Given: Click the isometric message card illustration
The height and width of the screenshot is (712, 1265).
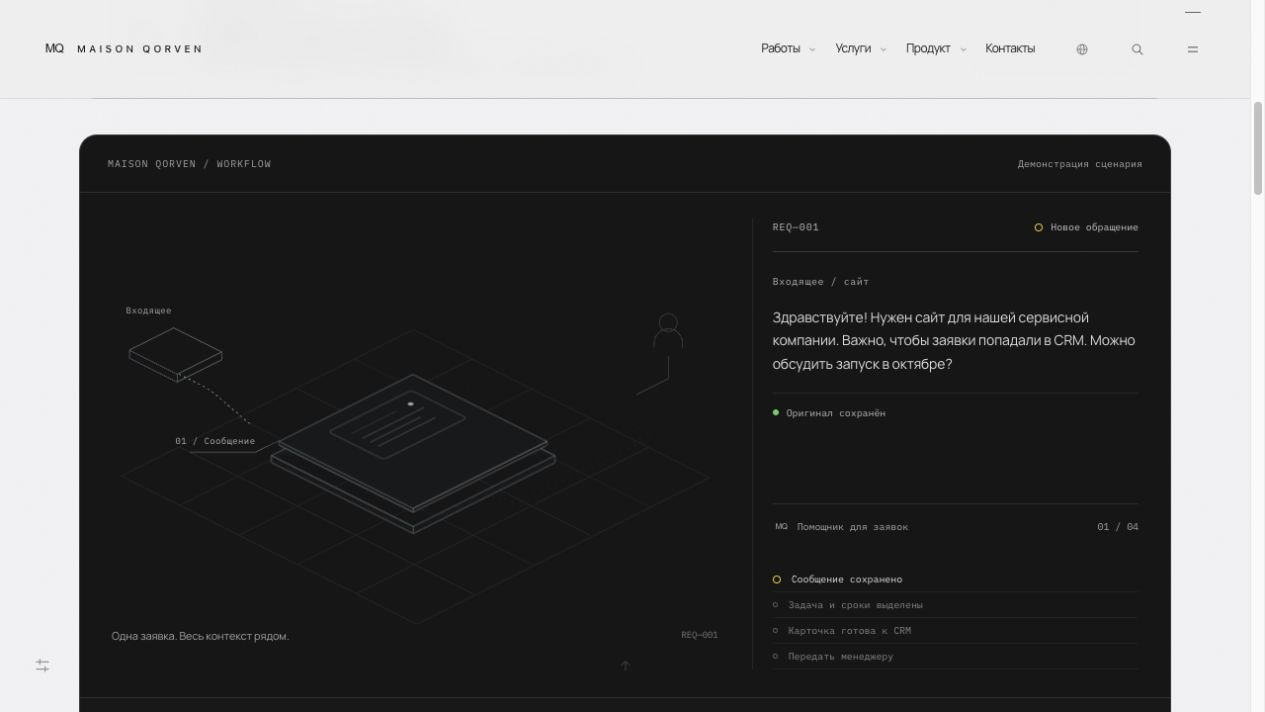Looking at the screenshot, I should [413, 453].
